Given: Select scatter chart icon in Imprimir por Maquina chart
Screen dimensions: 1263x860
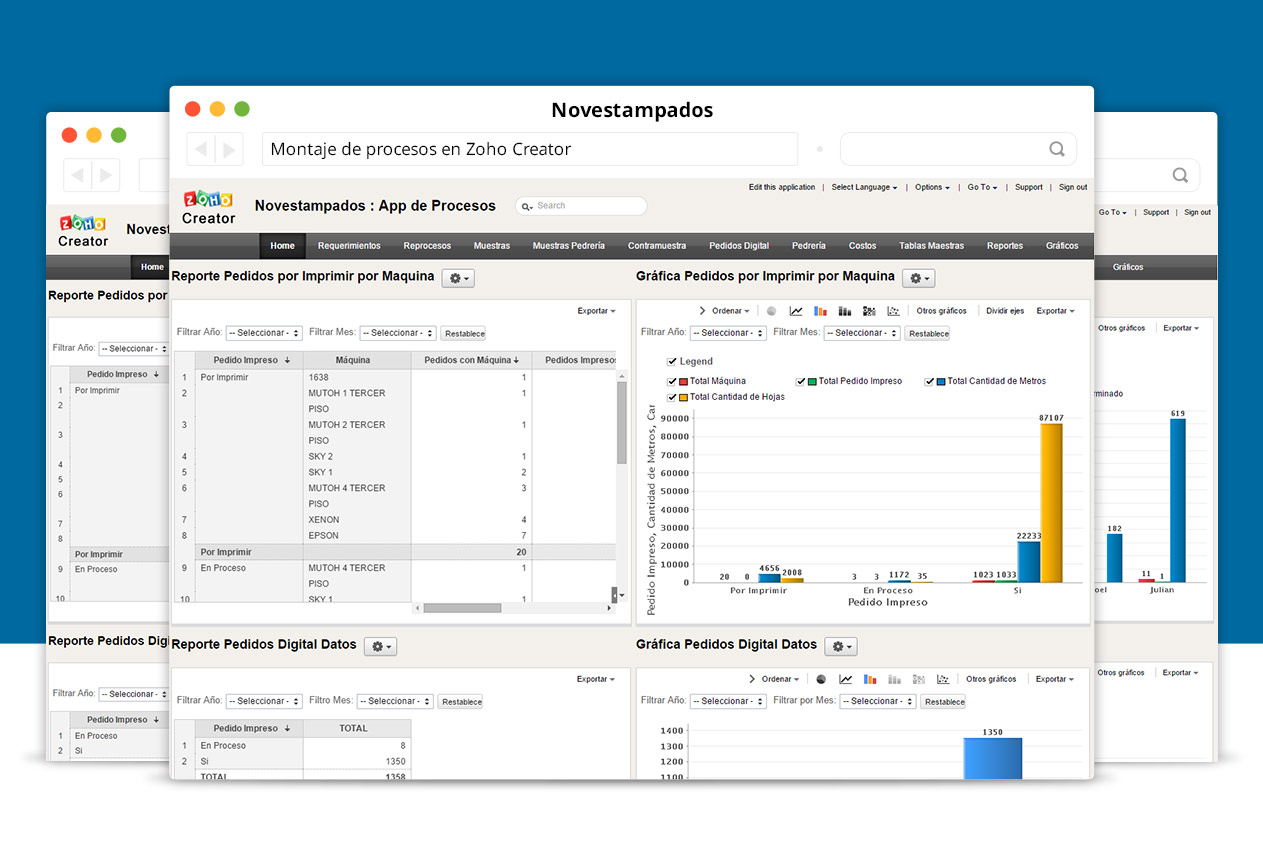Looking at the screenshot, I should click(x=893, y=311).
